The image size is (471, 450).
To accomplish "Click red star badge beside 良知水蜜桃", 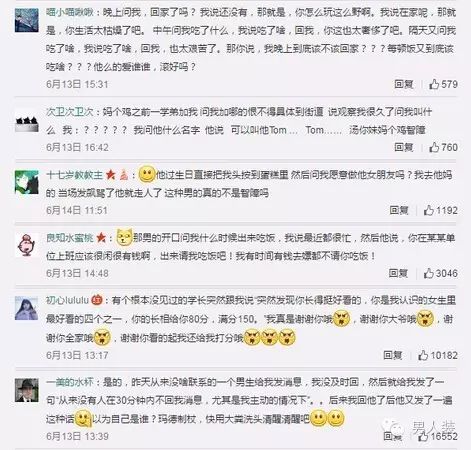I will pos(101,238).
